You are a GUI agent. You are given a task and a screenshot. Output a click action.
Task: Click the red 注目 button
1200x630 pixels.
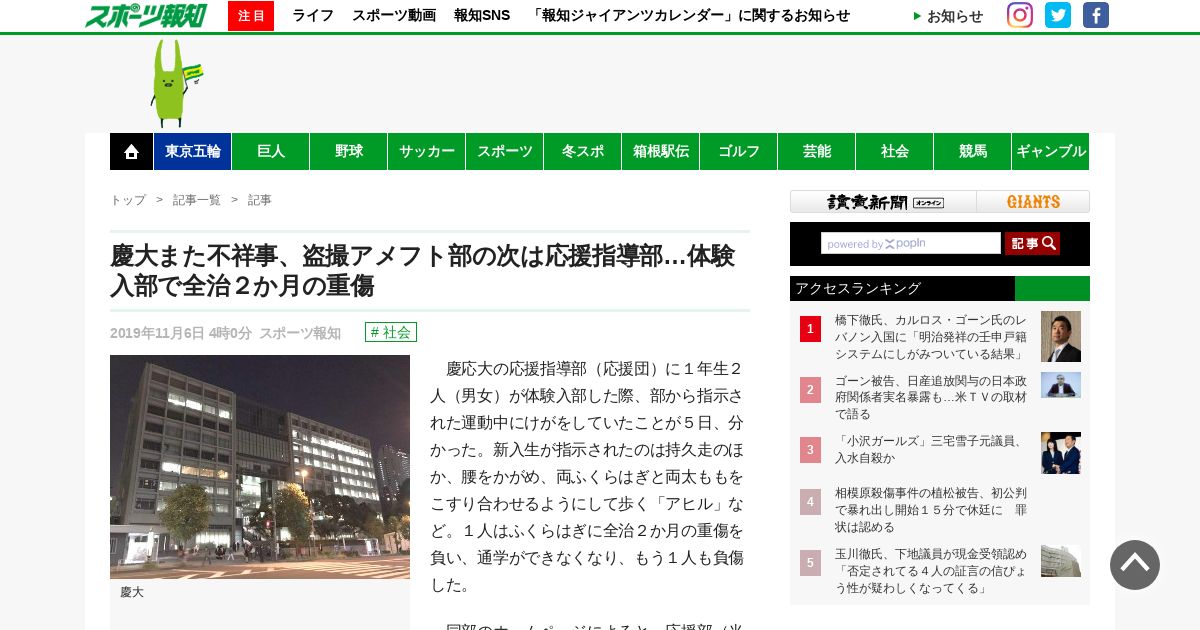coord(251,16)
